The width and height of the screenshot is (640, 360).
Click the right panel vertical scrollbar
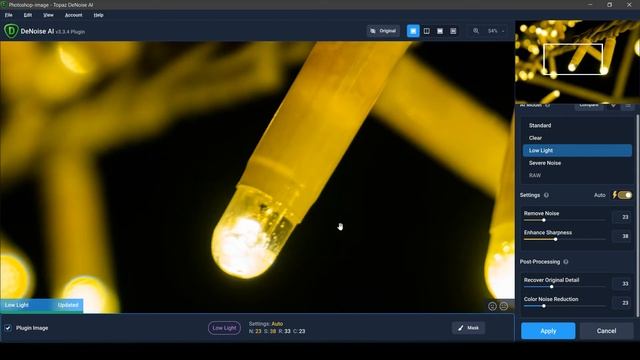(x=637, y=216)
